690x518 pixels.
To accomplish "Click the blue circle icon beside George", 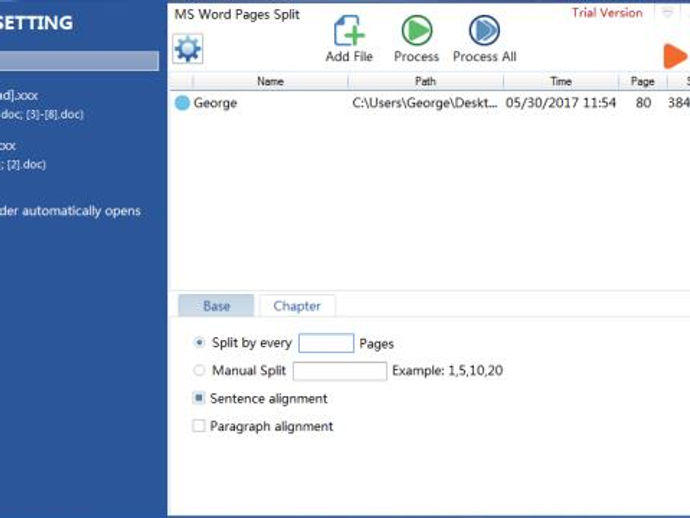I will (182, 103).
